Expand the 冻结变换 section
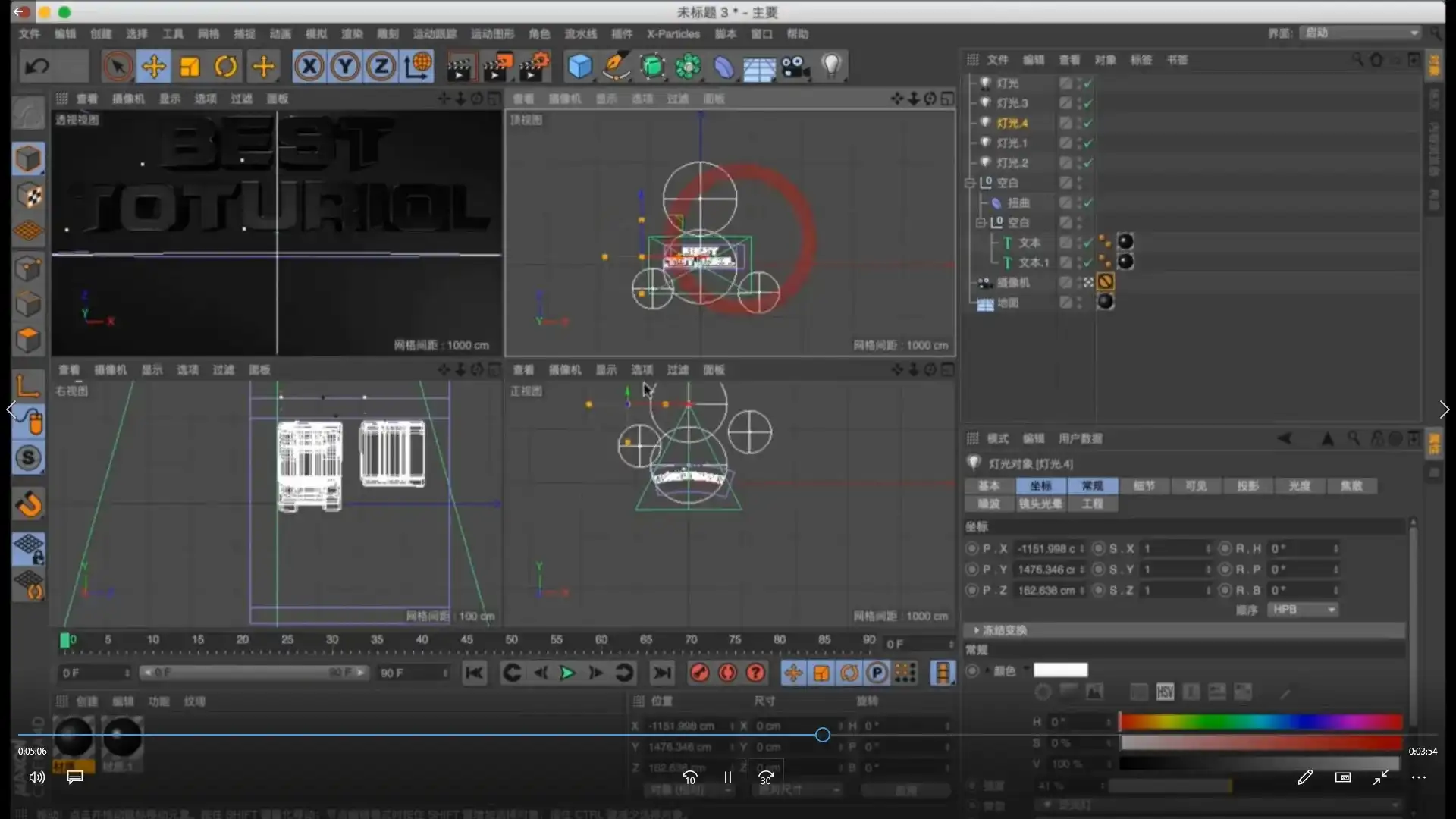 pos(977,630)
